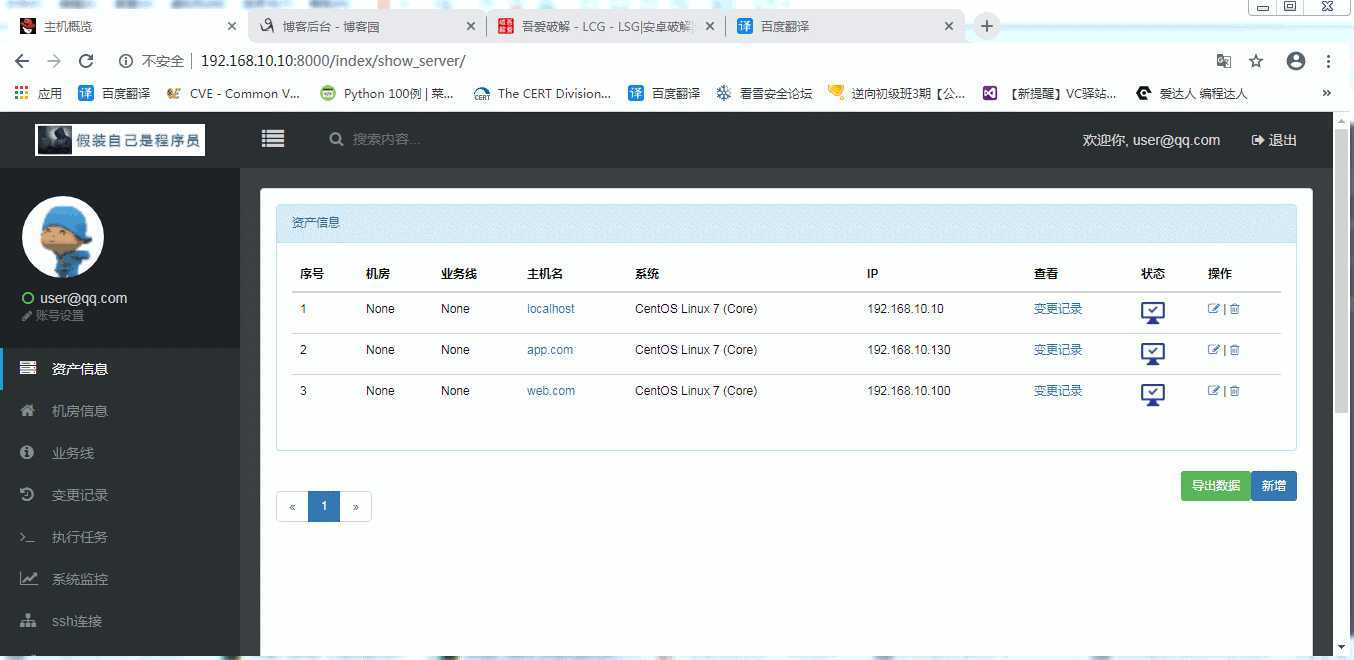Open a new browser tab
The height and width of the screenshot is (660, 1354).
[x=986, y=27]
